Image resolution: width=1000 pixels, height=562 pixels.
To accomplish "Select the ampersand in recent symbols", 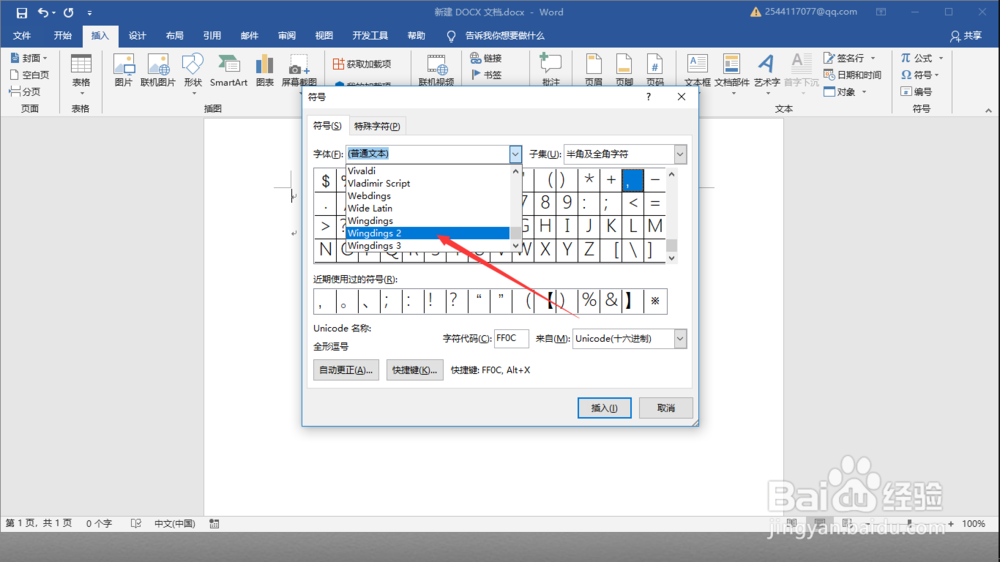I will click(x=612, y=301).
